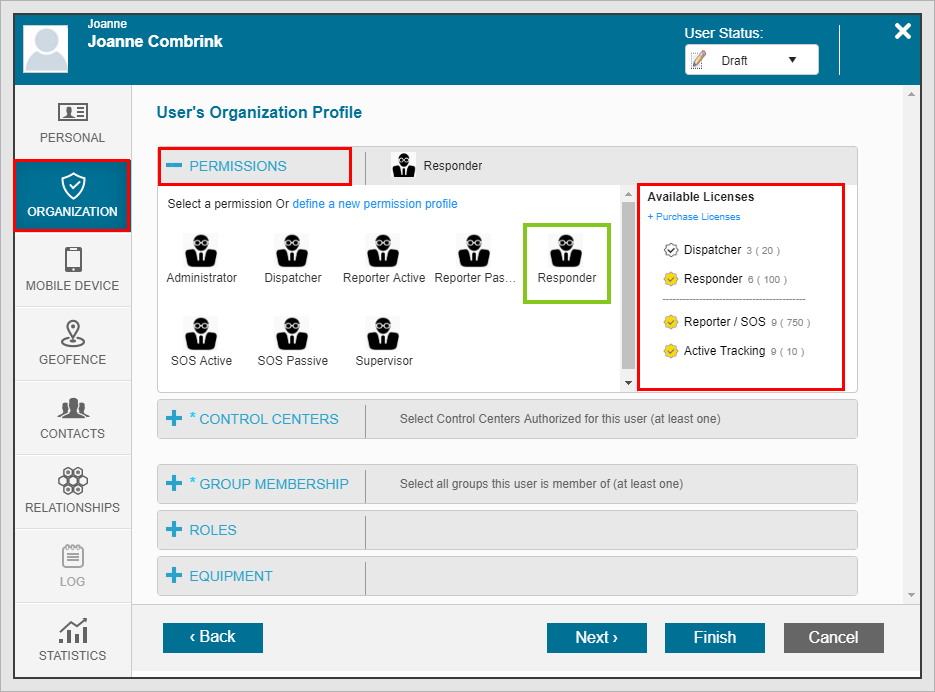Viewport: 935px width, 692px height.
Task: Select the Administrator permission icon
Action: click(x=201, y=251)
